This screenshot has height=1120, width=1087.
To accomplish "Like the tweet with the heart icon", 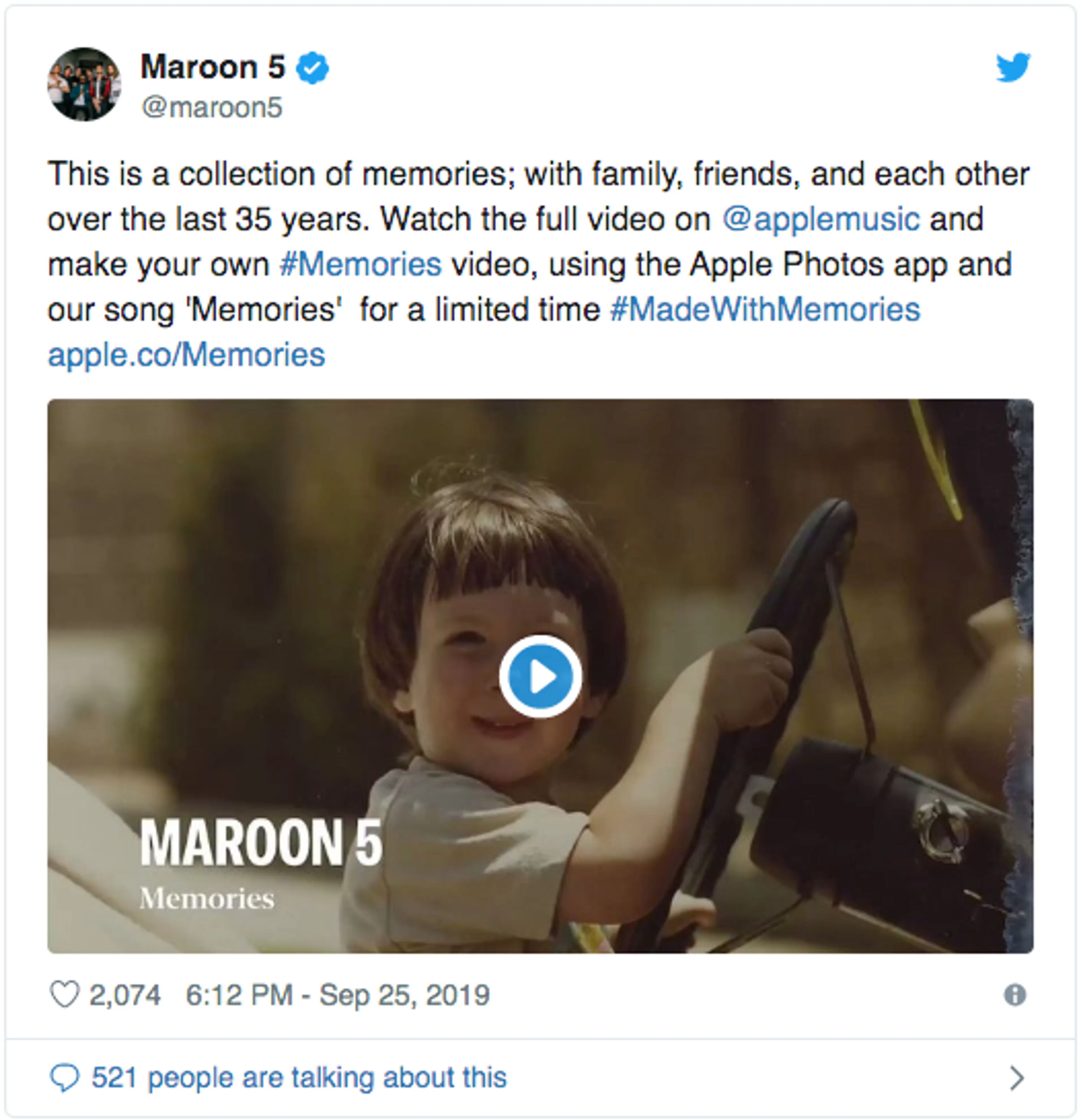I will pos(65,995).
